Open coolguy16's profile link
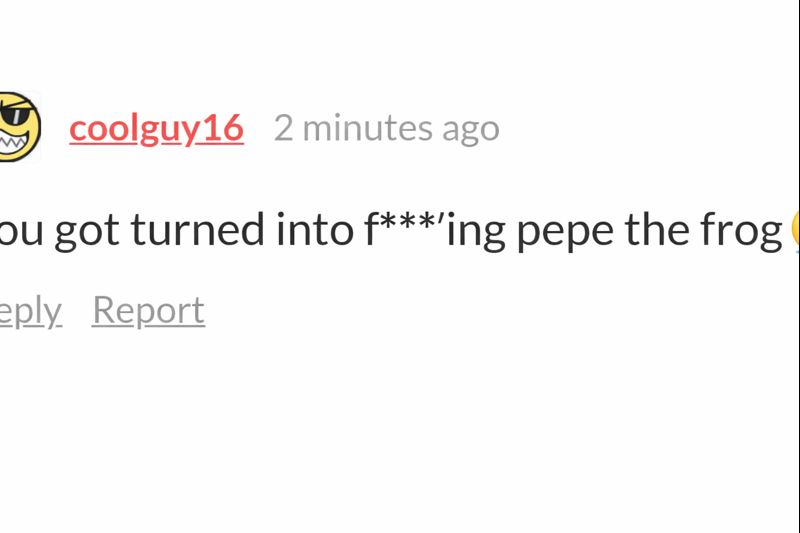Image resolution: width=800 pixels, height=533 pixels. point(156,128)
